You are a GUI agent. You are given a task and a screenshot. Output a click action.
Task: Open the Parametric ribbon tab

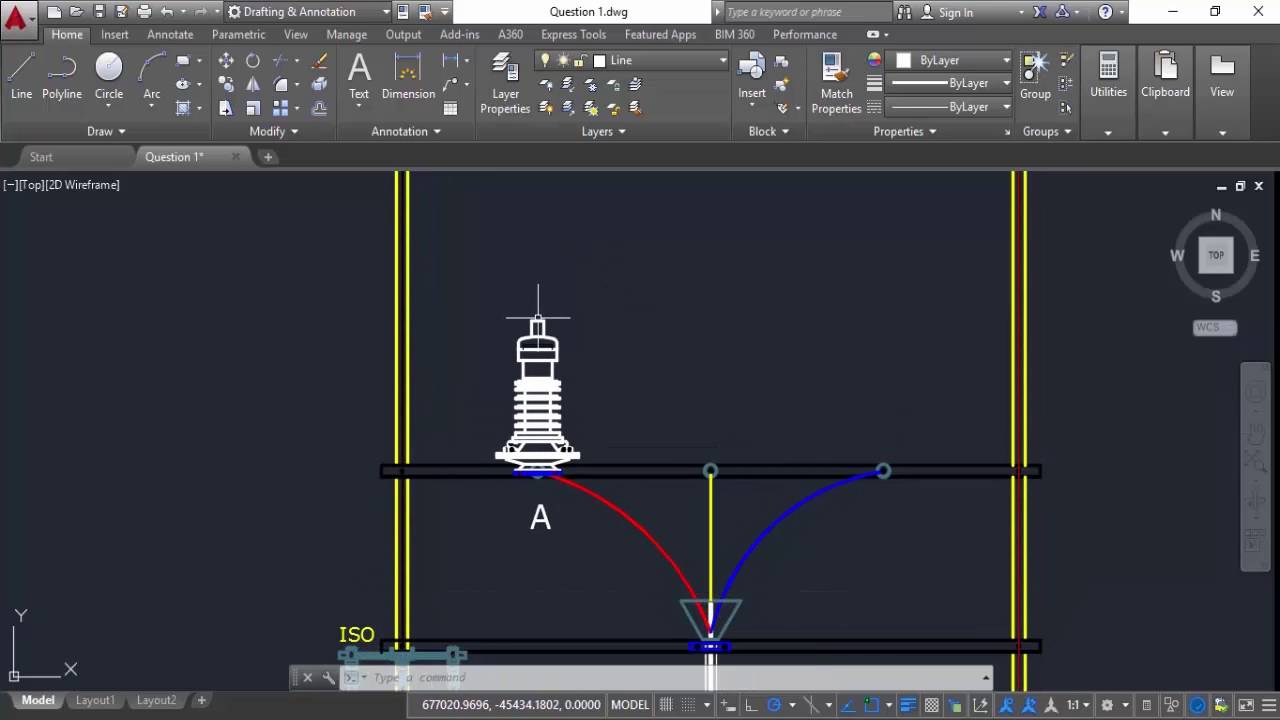click(238, 34)
